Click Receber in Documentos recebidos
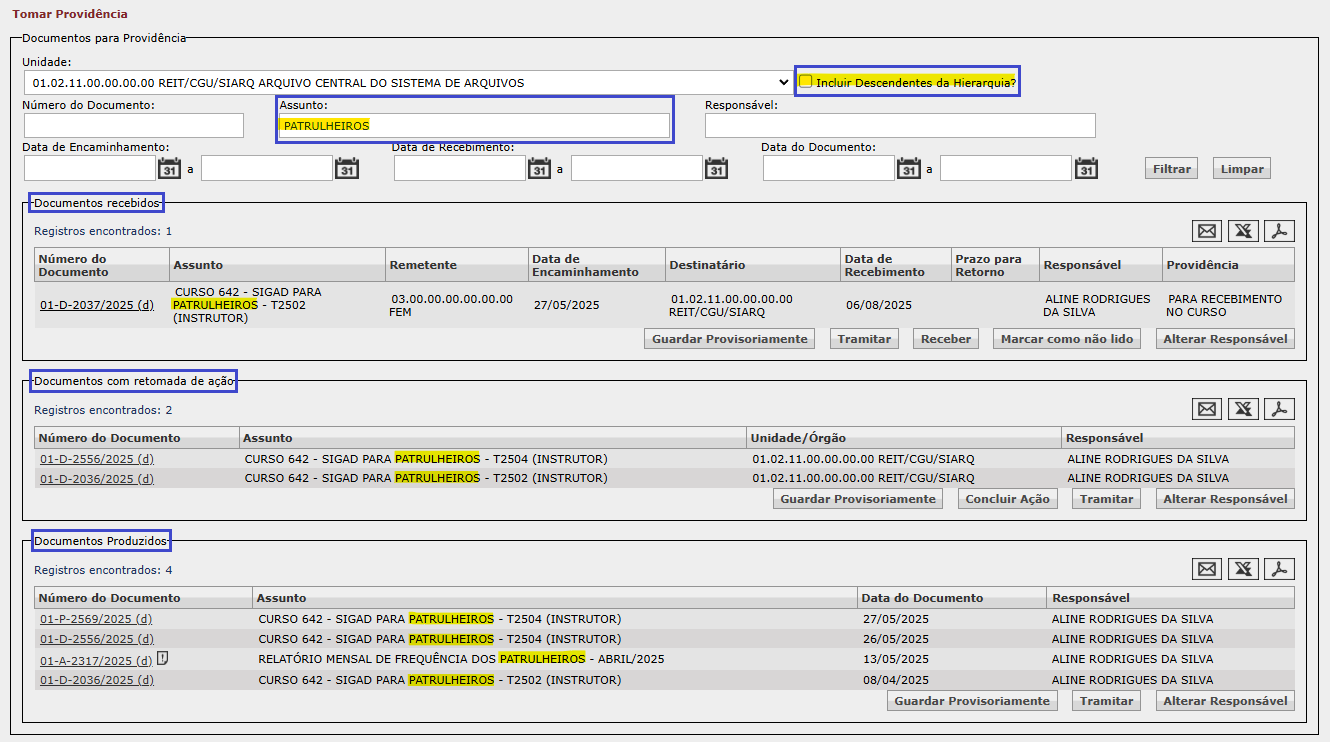This screenshot has width=1330, height=742. tap(945, 339)
